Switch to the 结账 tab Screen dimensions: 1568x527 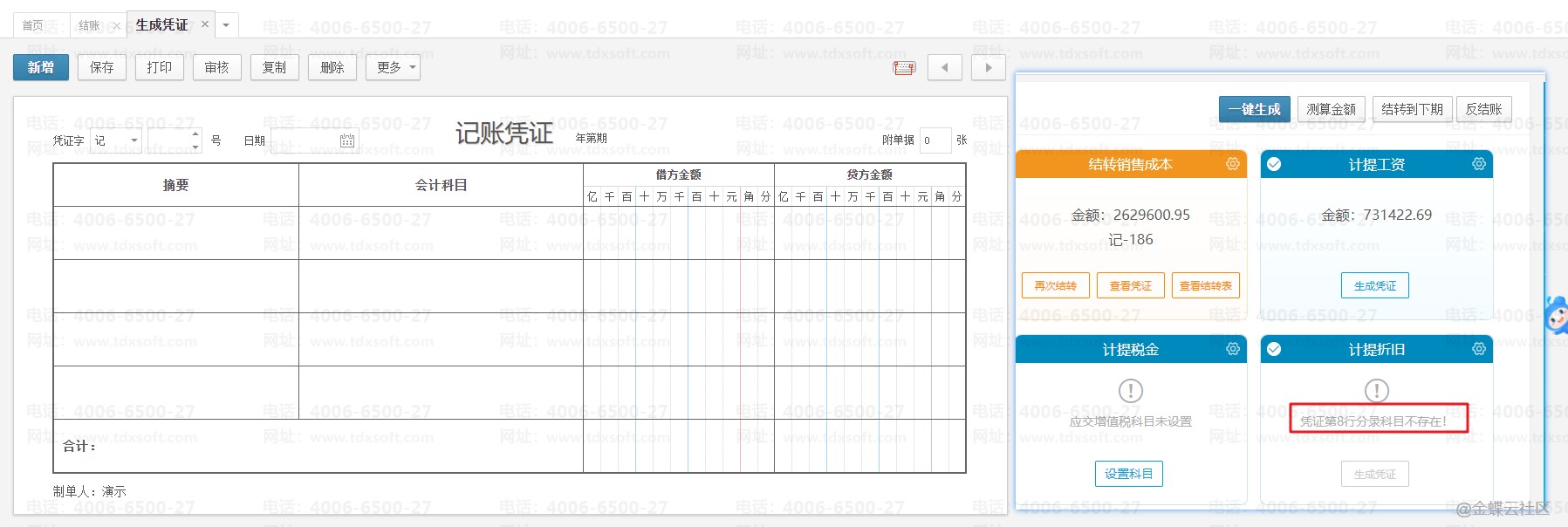[x=89, y=25]
